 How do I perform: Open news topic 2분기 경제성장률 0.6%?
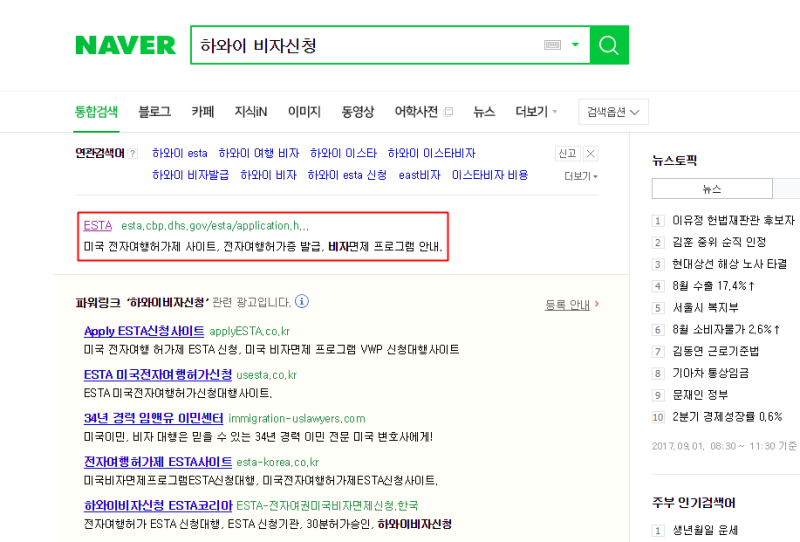pos(727,417)
